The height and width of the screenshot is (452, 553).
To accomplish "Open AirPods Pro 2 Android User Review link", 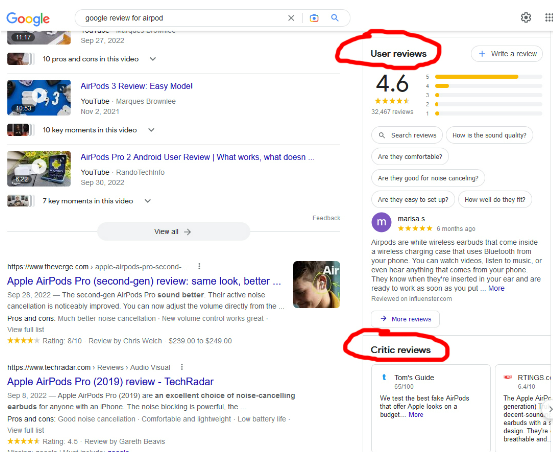I will click(197, 157).
